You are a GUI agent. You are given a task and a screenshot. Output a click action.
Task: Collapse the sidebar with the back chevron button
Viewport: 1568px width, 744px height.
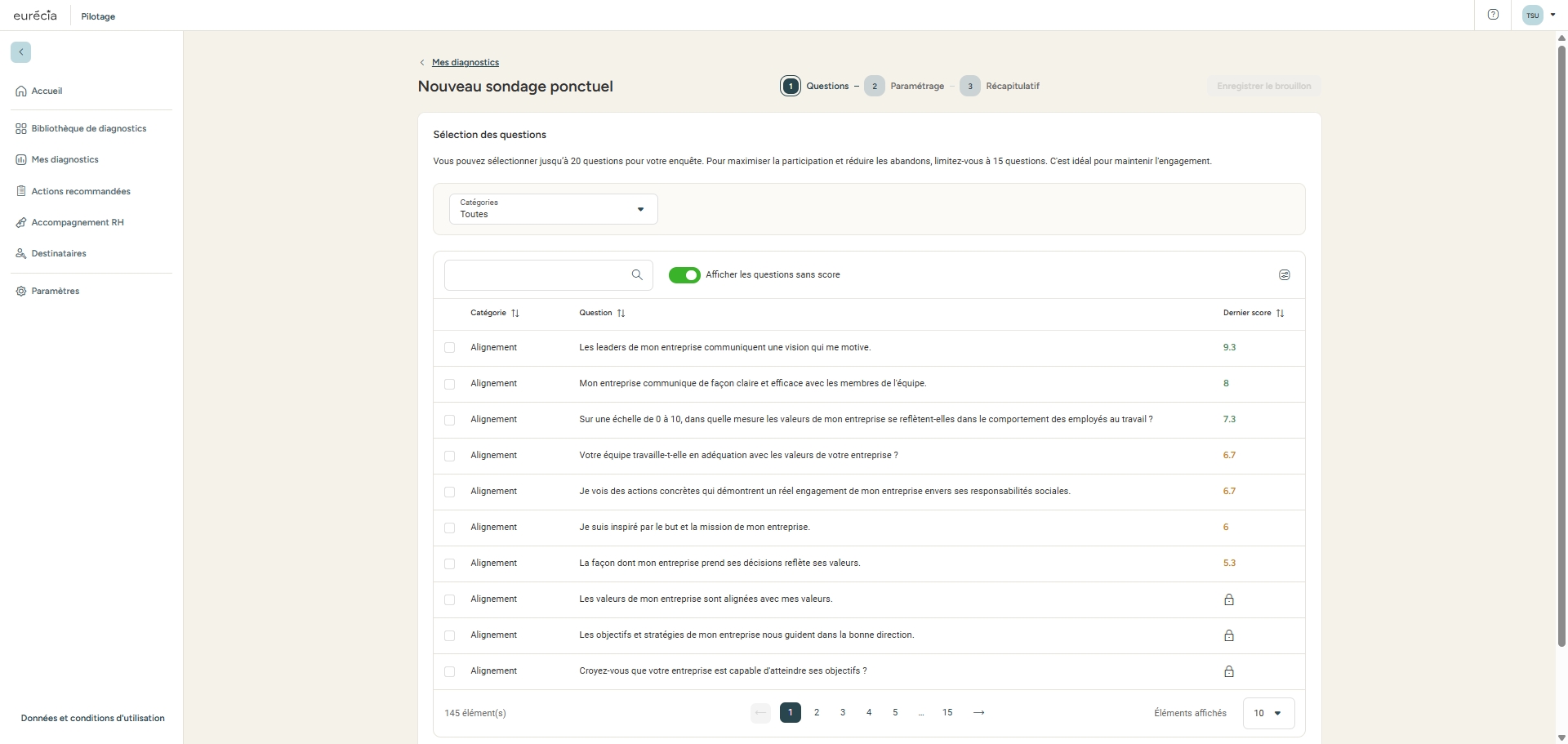pyautogui.click(x=20, y=52)
